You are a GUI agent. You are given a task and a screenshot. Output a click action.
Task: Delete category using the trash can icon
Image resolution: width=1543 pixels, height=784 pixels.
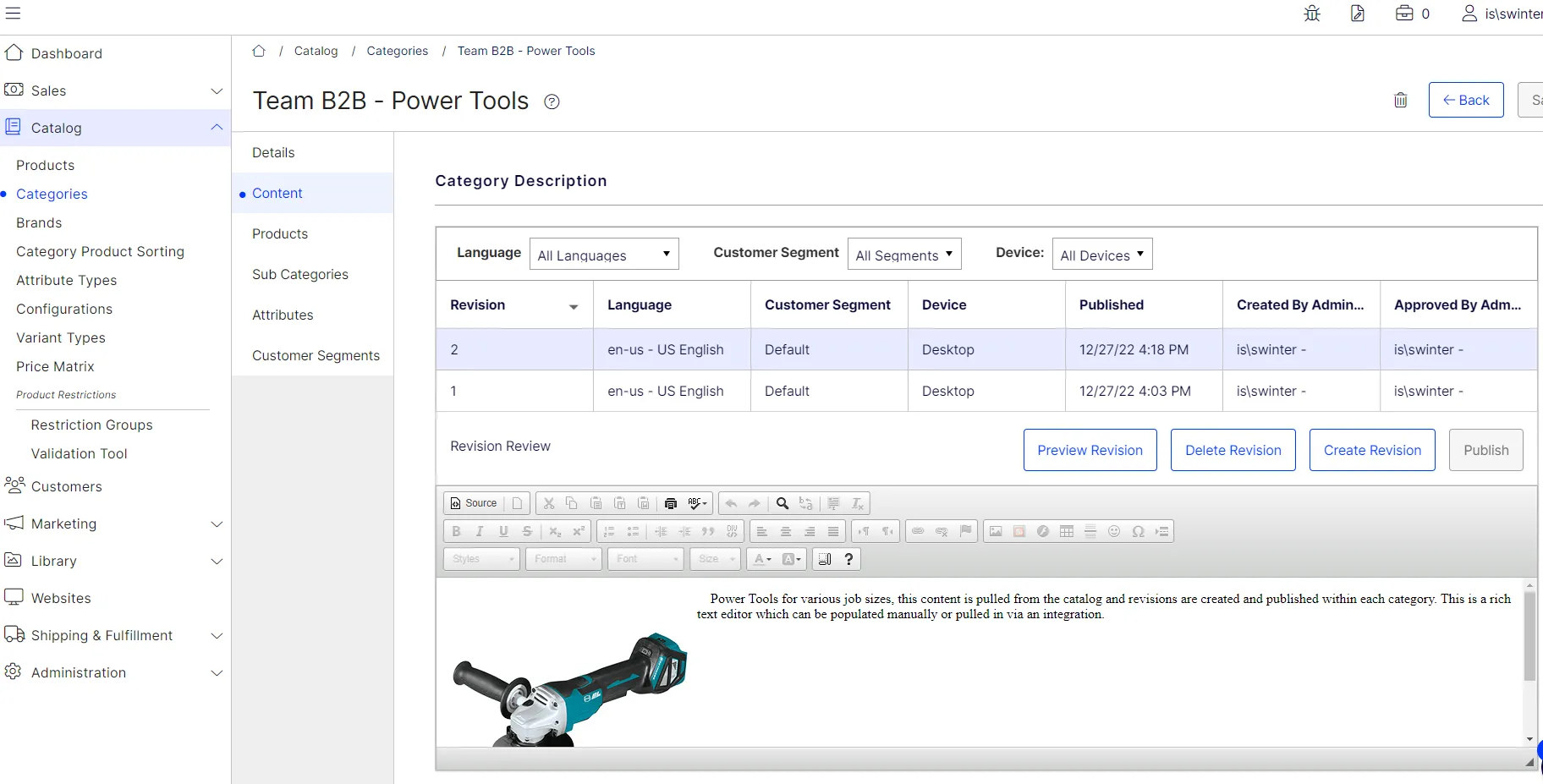click(x=1401, y=100)
